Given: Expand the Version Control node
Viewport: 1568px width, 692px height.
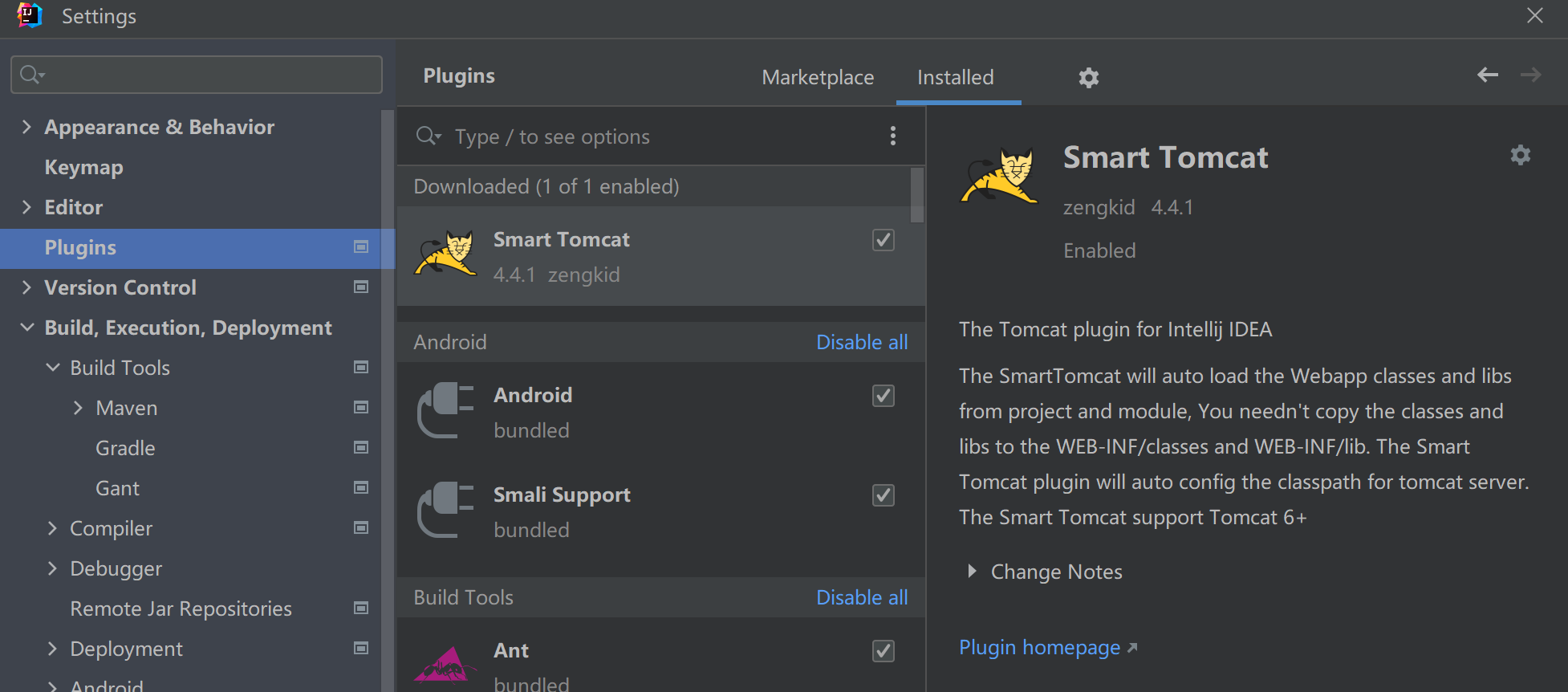Looking at the screenshot, I should click(26, 287).
